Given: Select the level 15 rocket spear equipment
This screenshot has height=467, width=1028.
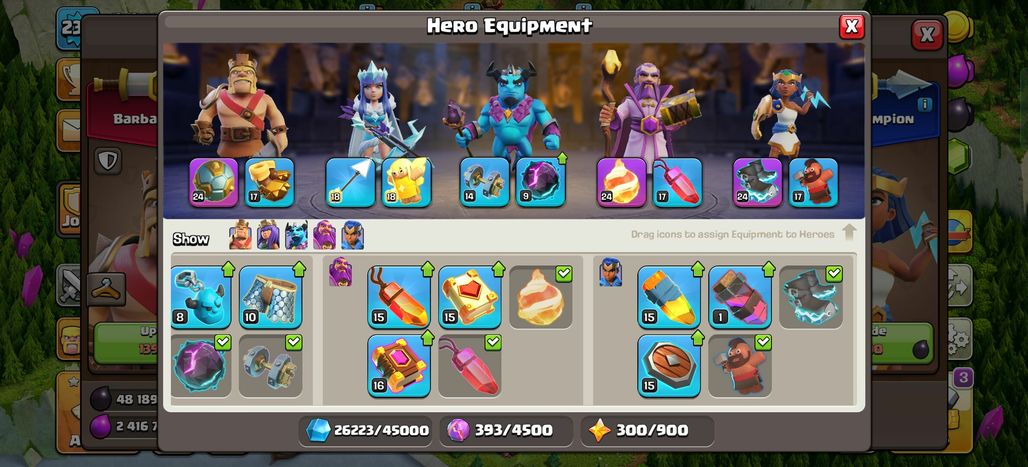Looking at the screenshot, I should (x=669, y=296).
